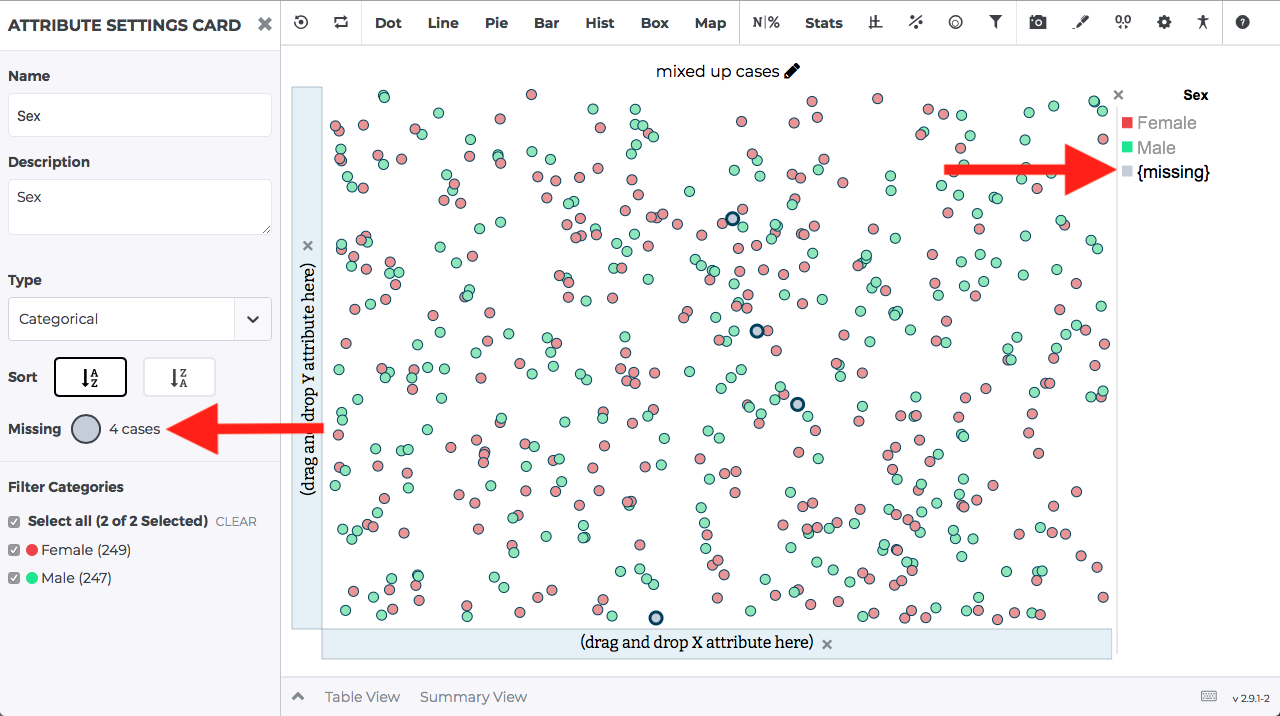Open the Type Categorical dropdown
The width and height of the screenshot is (1280, 716).
click(140, 319)
